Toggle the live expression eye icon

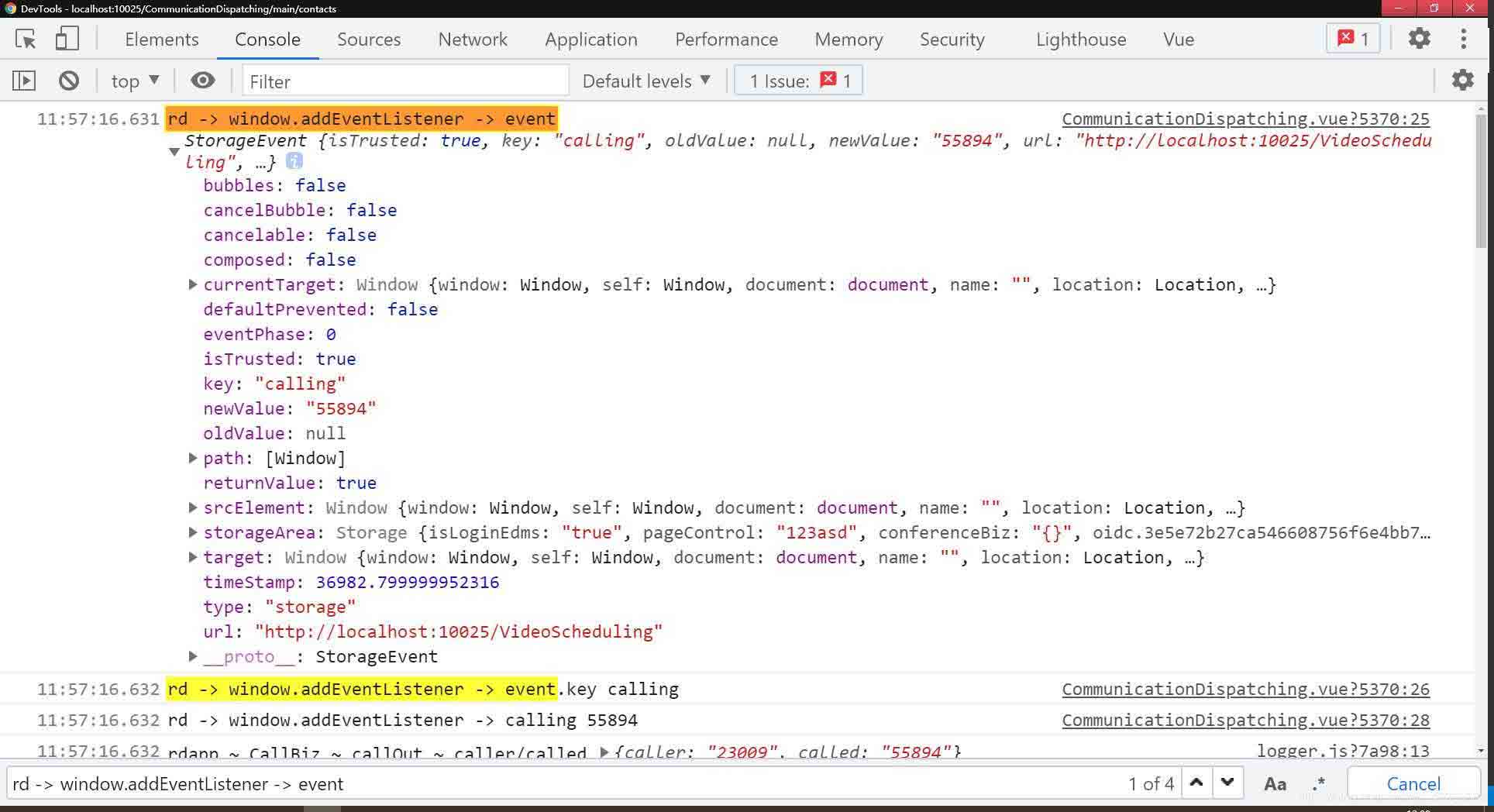click(202, 81)
